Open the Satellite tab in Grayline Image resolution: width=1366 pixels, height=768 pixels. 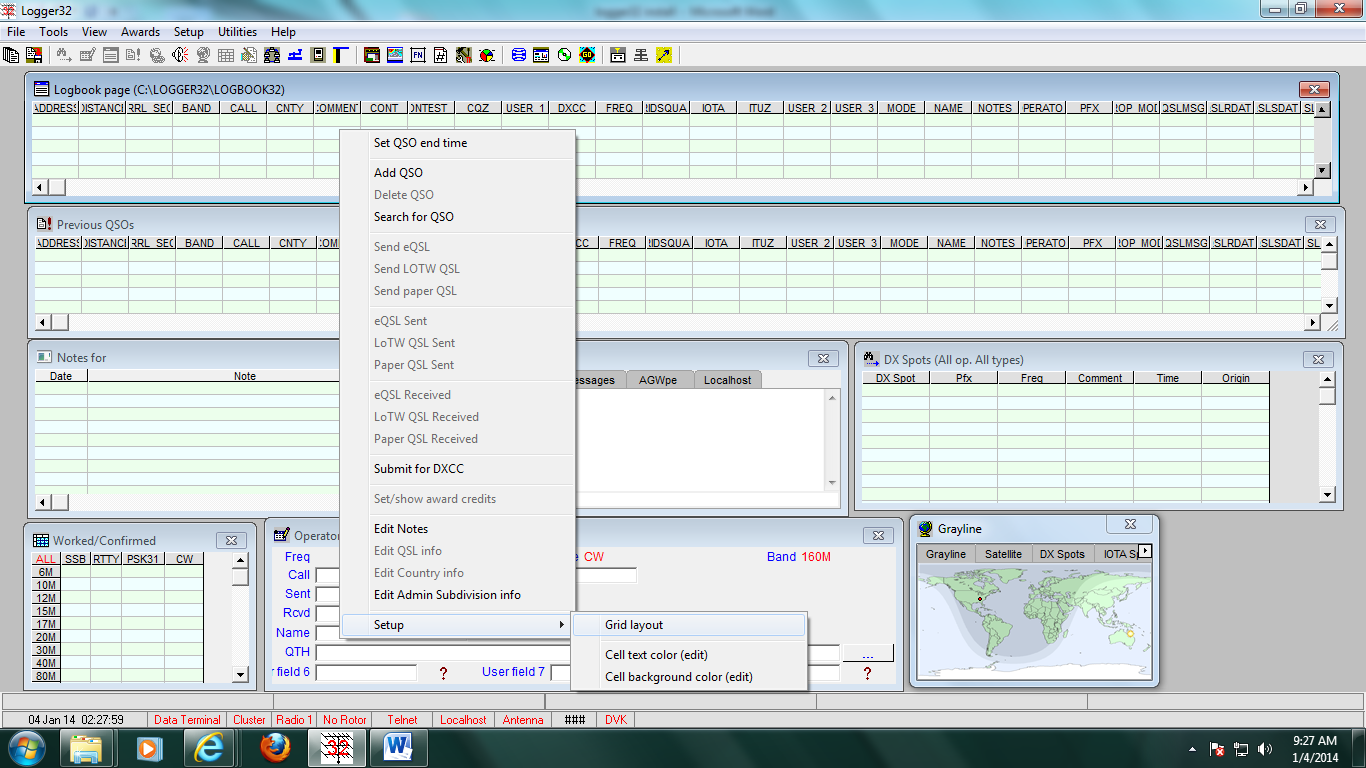pyautogui.click(x=1003, y=554)
